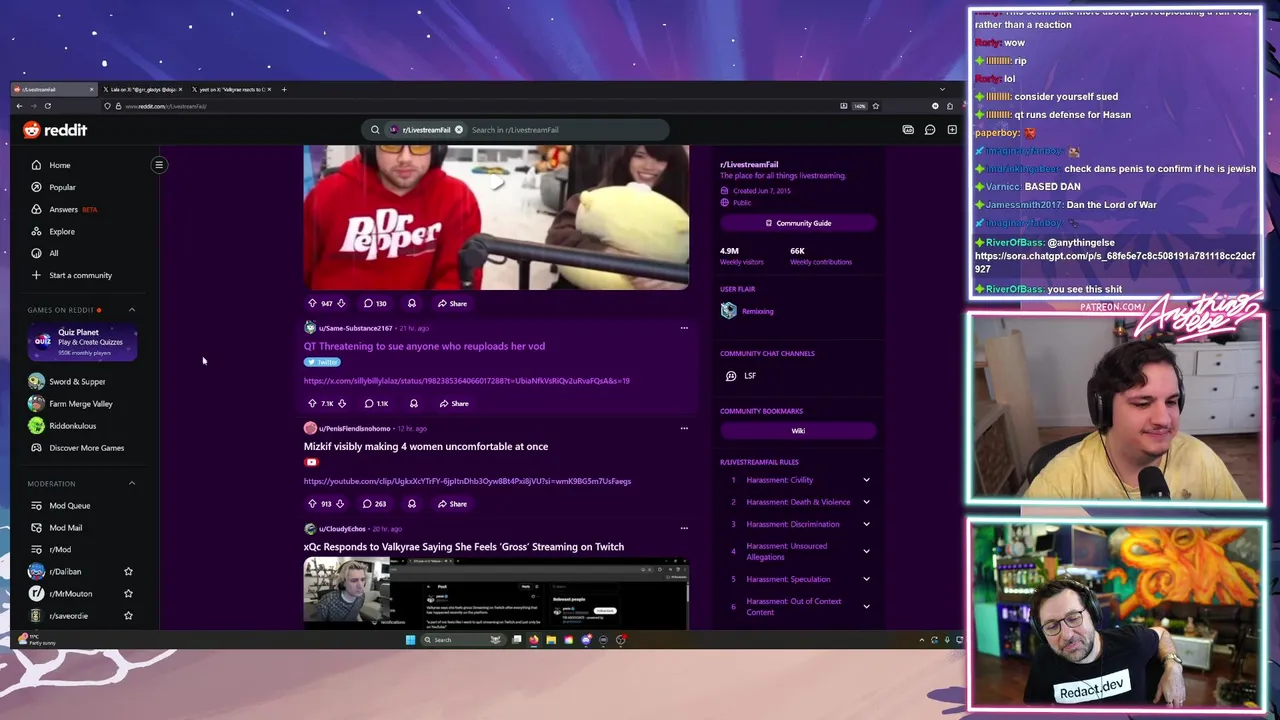The width and height of the screenshot is (1280, 720).
Task: Remove r/LivestreamFail search scope chip
Action: coord(459,130)
